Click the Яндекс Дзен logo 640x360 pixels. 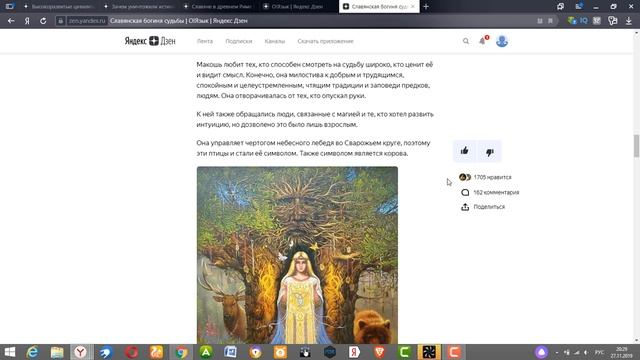[x=150, y=41]
